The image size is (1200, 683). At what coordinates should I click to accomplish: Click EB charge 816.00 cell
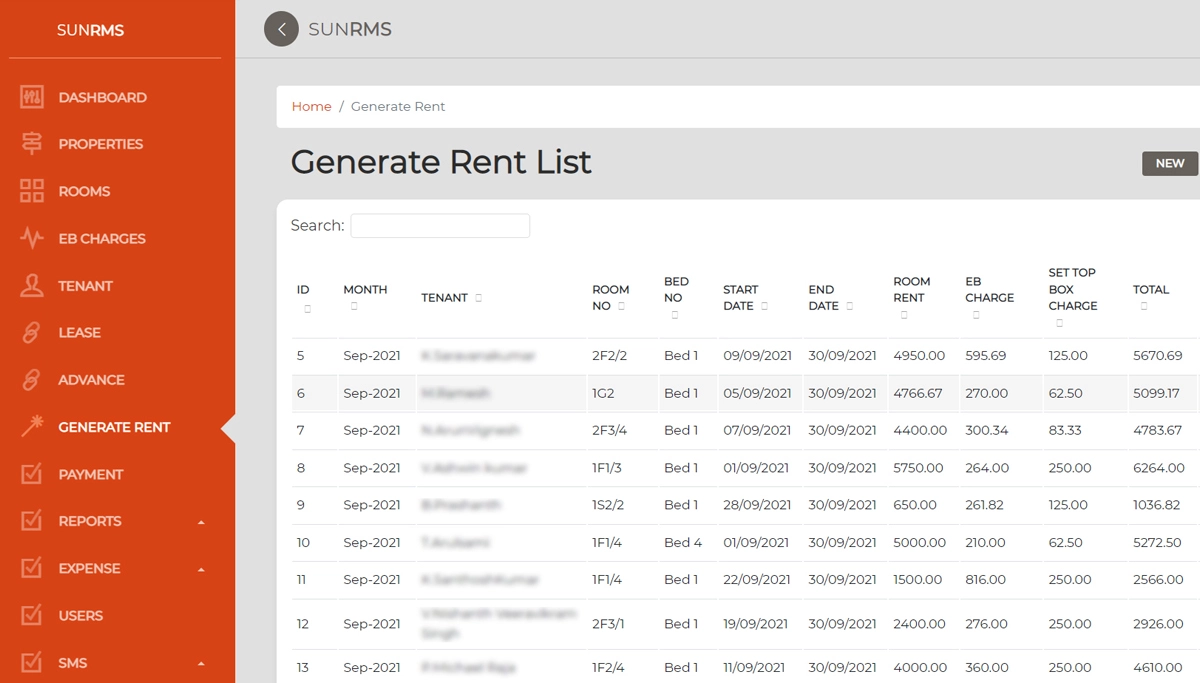click(986, 579)
